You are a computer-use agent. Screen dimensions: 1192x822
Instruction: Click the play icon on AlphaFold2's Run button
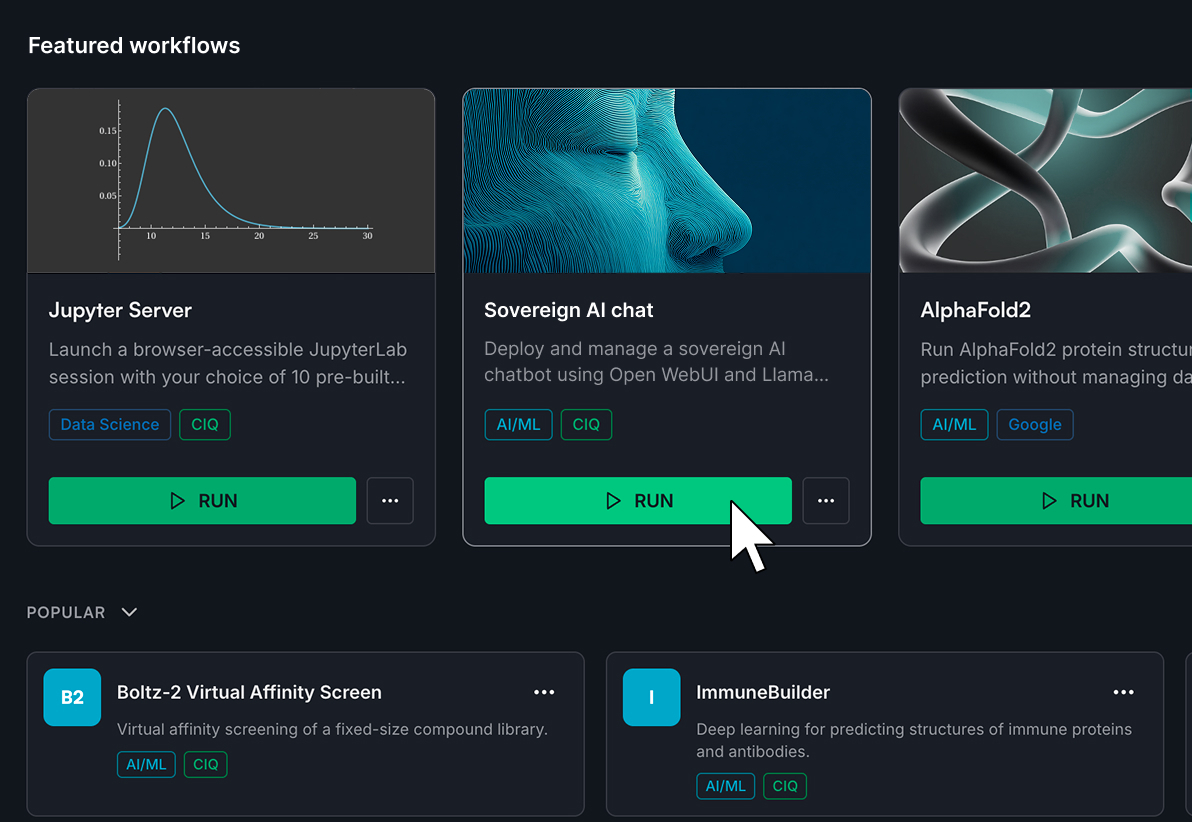tap(1048, 500)
